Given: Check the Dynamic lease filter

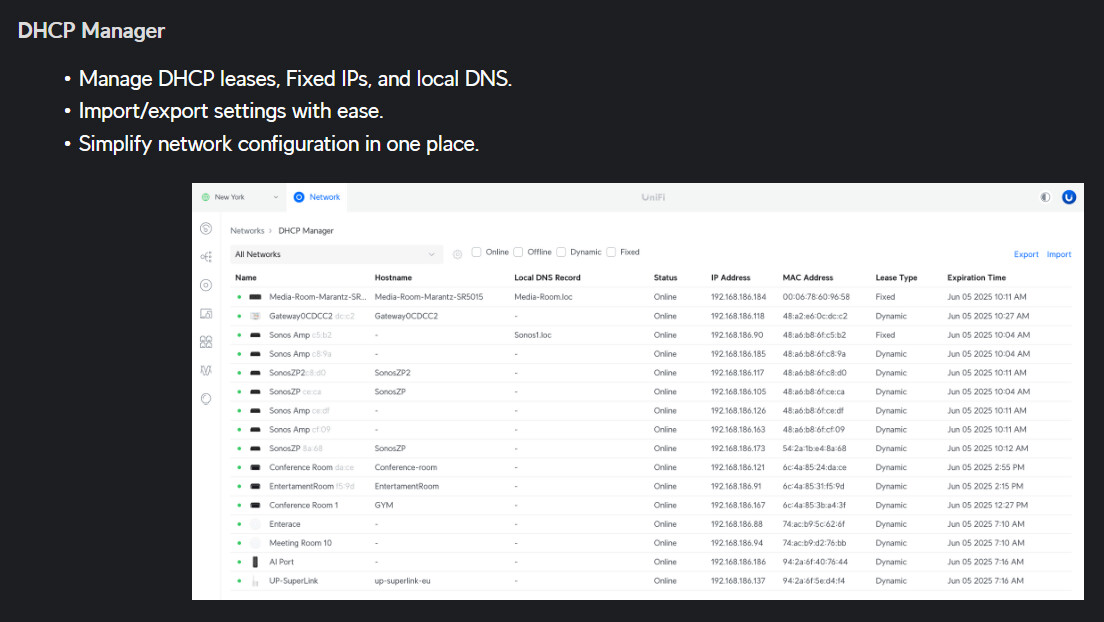Looking at the screenshot, I should click(561, 252).
